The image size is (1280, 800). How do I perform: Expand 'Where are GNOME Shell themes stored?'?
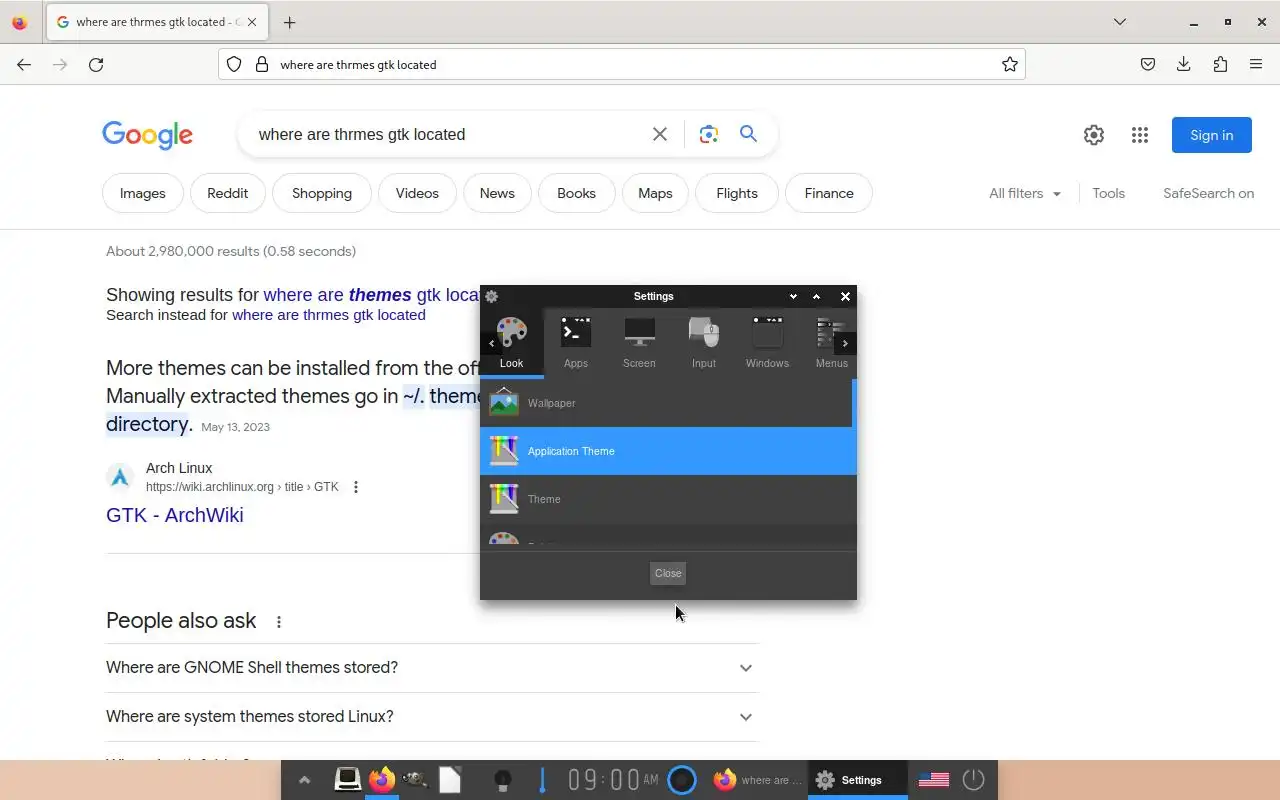[432, 668]
